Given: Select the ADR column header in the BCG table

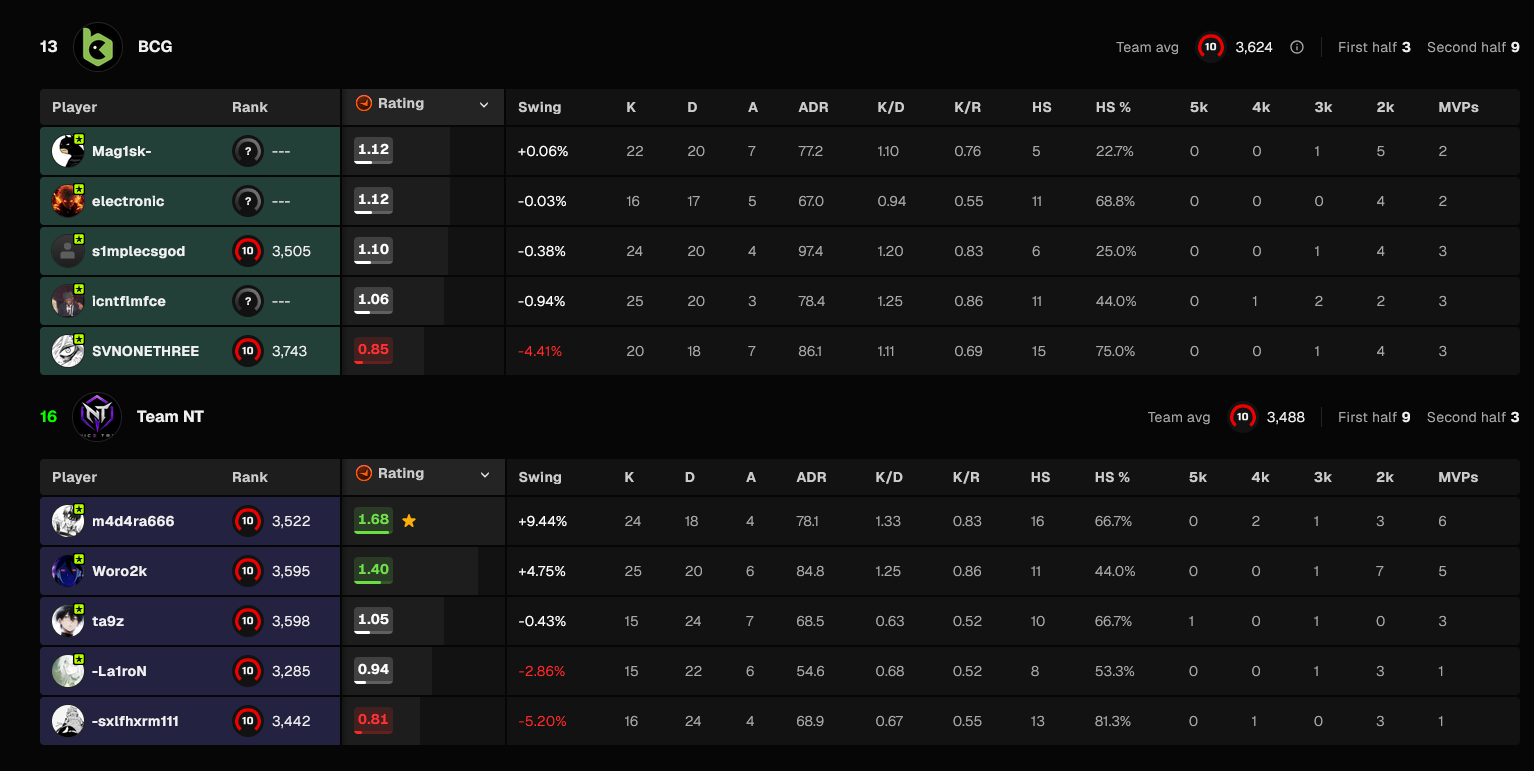Looking at the screenshot, I should (x=813, y=107).
